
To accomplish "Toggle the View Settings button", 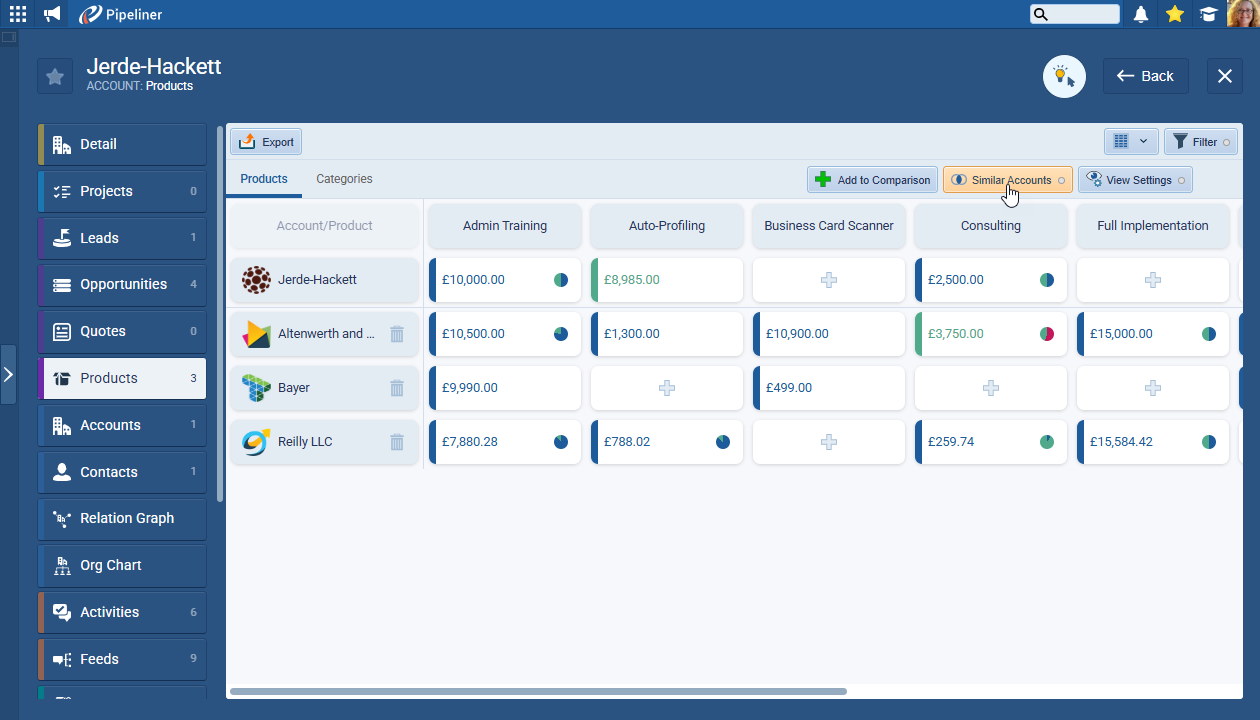I will [1135, 180].
